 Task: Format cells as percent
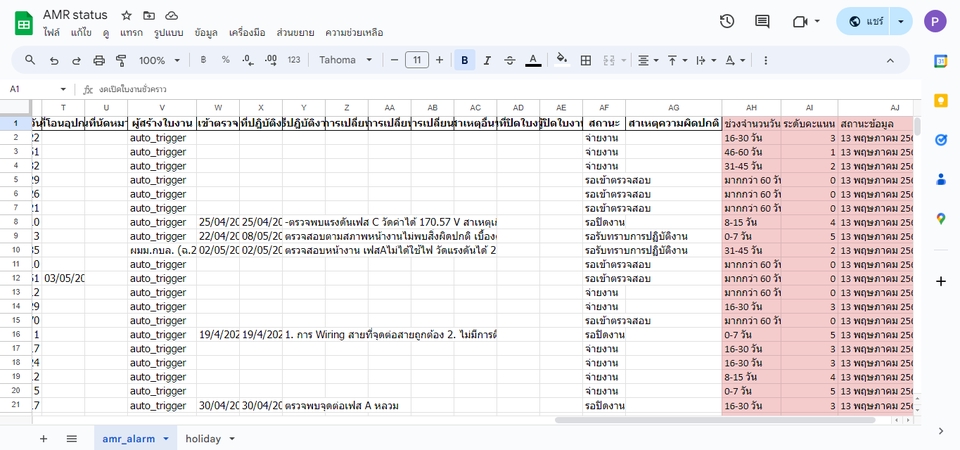(x=225, y=60)
